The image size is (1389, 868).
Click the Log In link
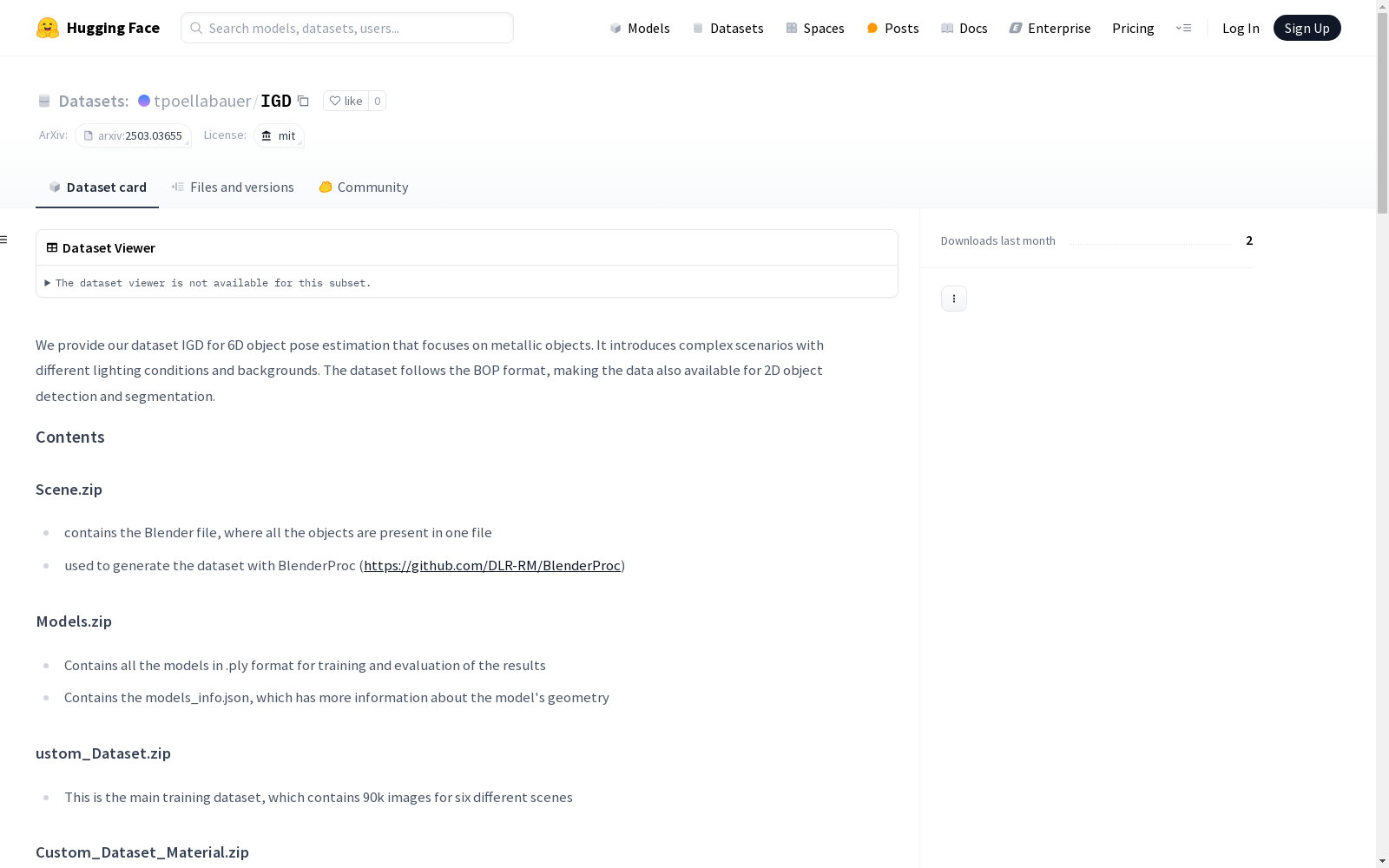[1241, 28]
